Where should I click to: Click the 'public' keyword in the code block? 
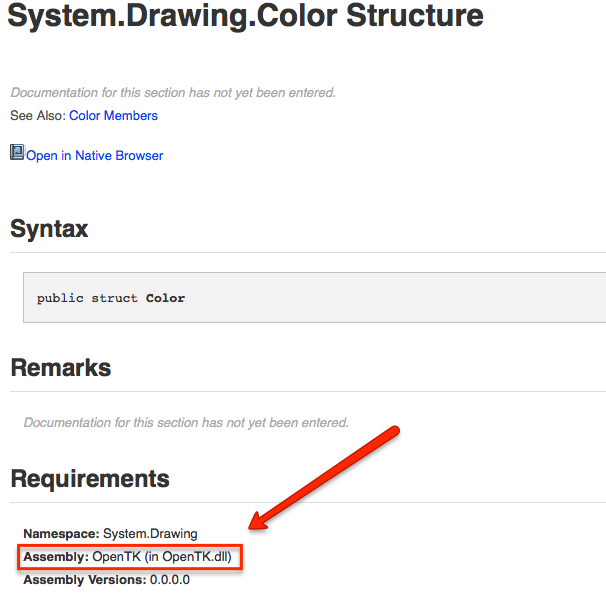(x=59, y=298)
